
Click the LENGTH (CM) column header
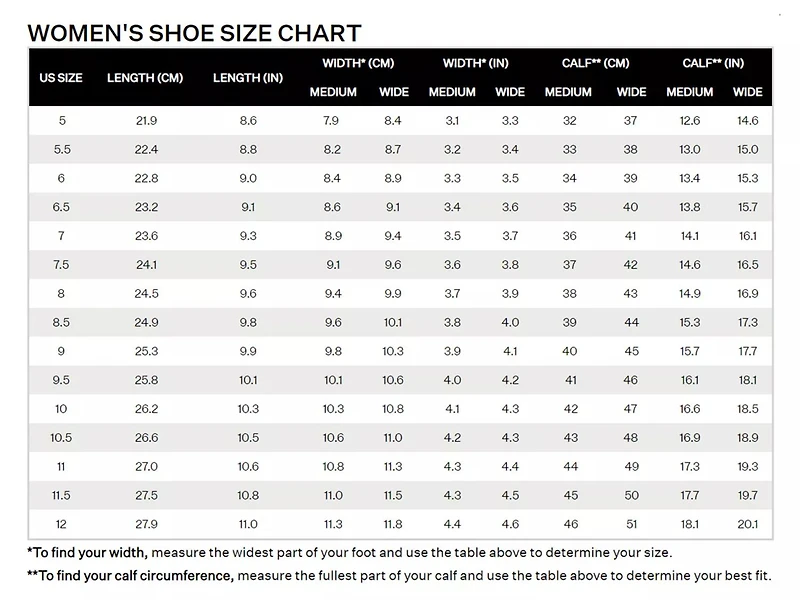145,77
